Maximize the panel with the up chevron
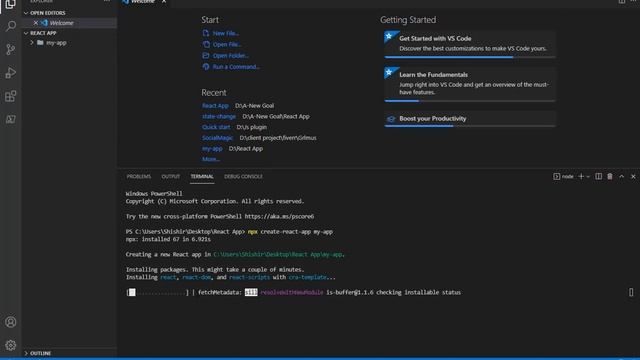Viewport: 640px width, 360px height. coord(622,176)
